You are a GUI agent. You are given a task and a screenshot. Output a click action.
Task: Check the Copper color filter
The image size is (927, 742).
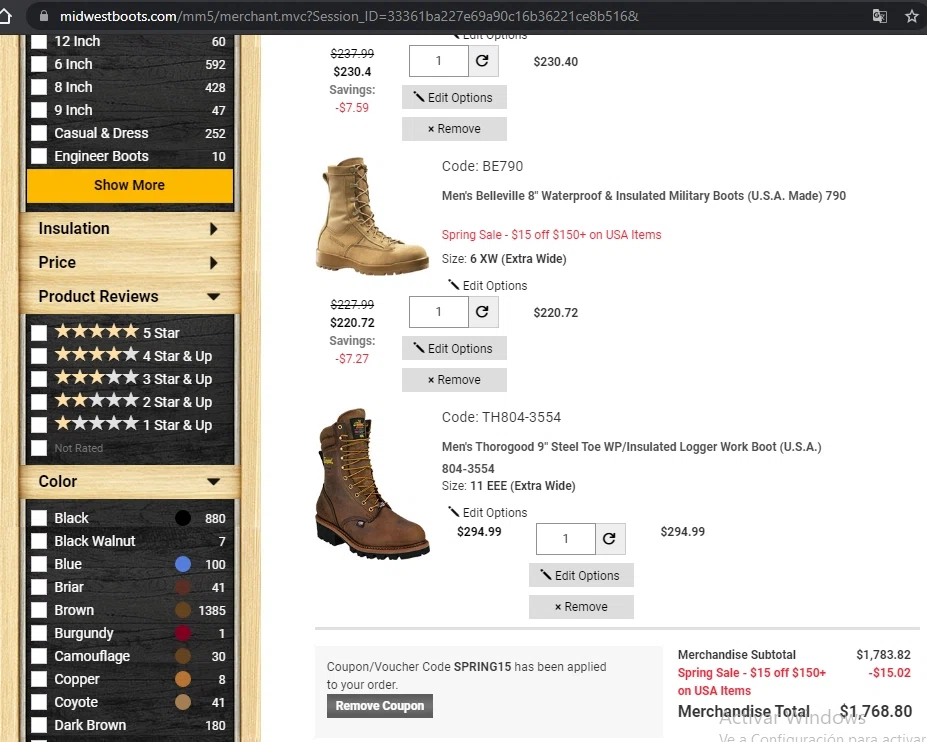(x=39, y=680)
